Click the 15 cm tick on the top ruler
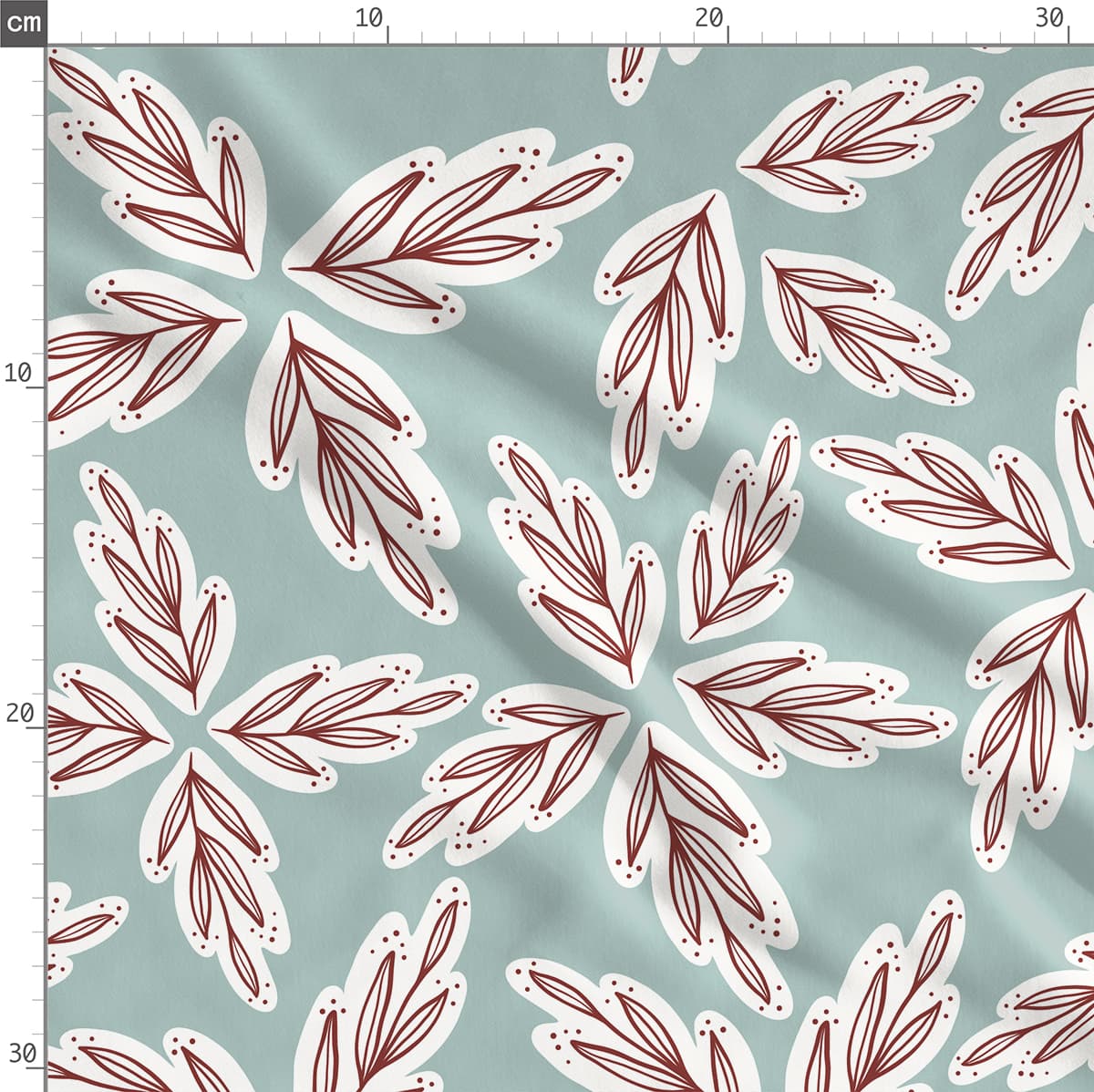Screen dimensions: 1094x1092 [558, 36]
